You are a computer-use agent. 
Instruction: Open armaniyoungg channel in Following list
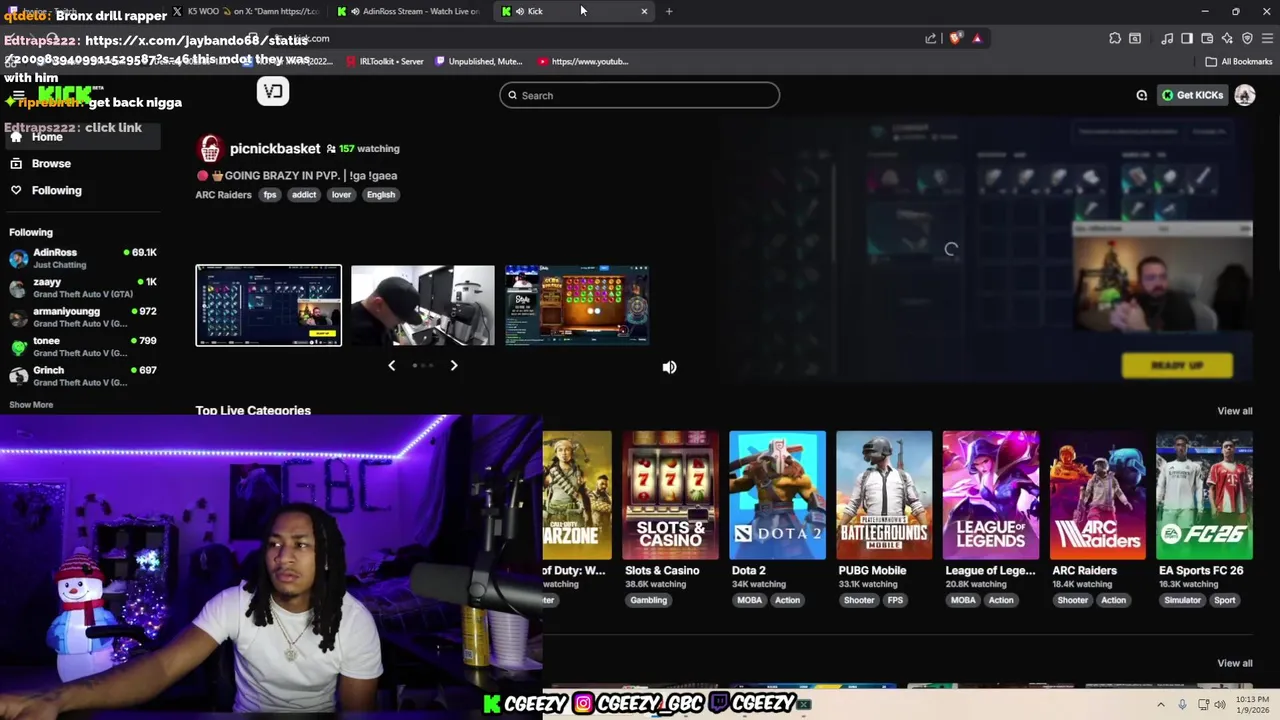(x=82, y=317)
